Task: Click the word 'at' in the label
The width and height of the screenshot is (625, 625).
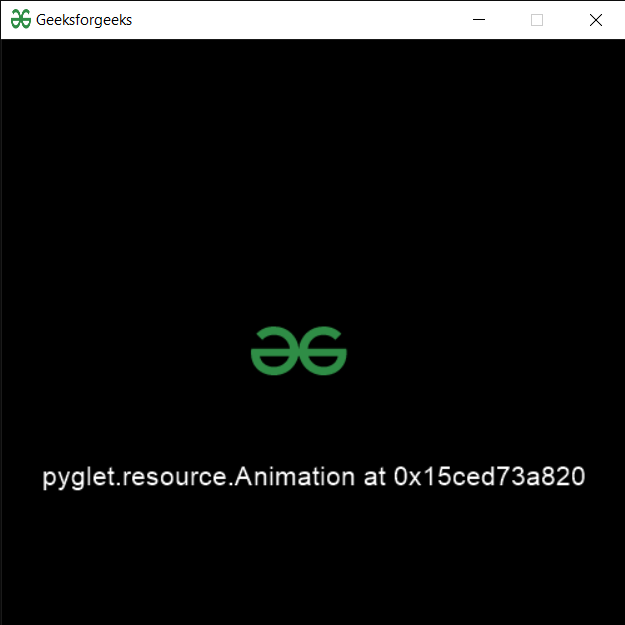Action: click(374, 477)
